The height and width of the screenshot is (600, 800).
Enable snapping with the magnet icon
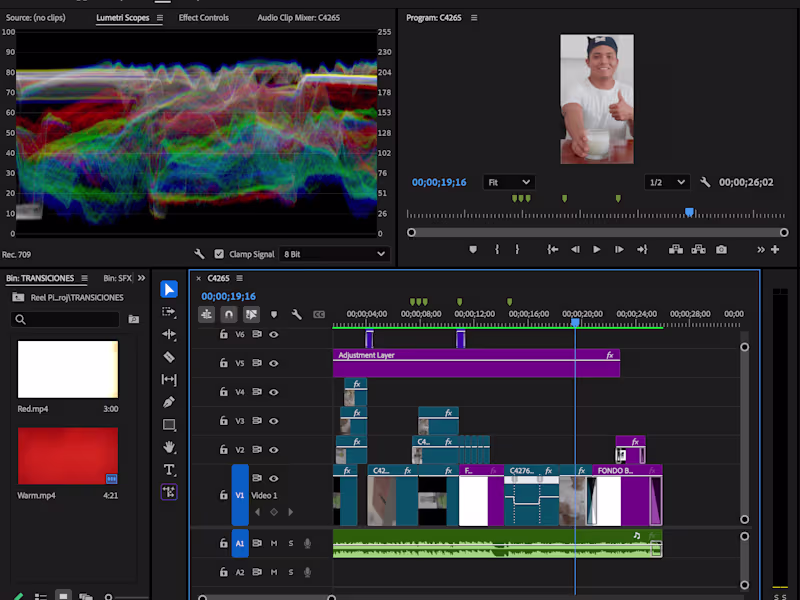(x=228, y=314)
